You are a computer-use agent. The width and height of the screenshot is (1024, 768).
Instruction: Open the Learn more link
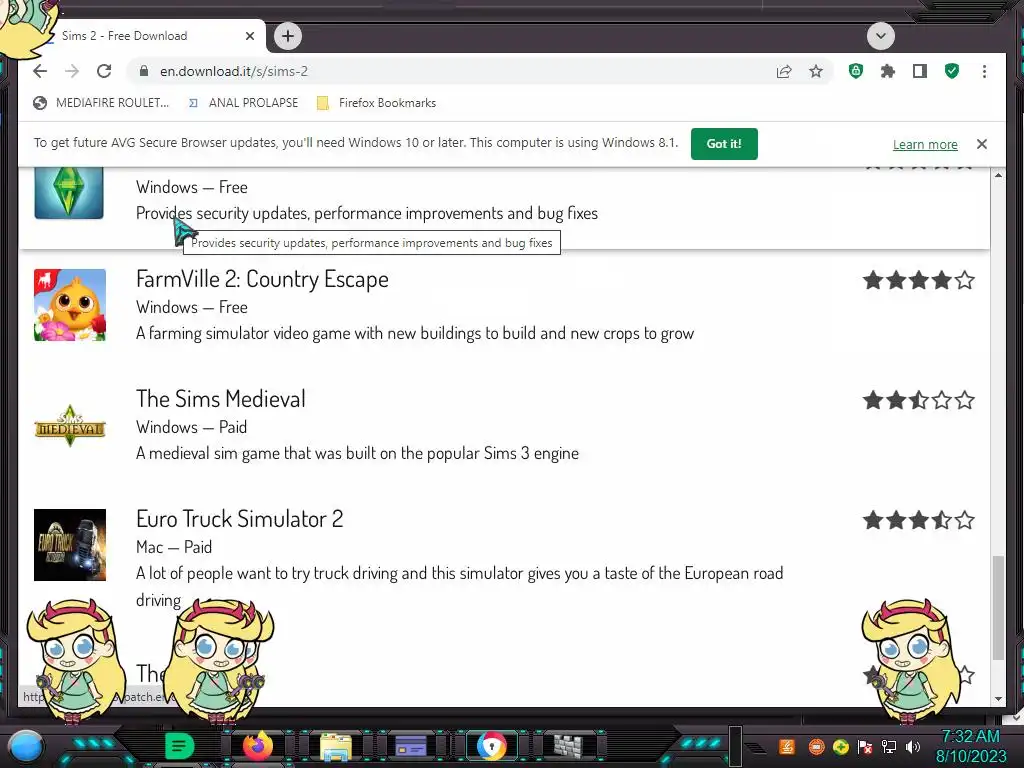[925, 144]
